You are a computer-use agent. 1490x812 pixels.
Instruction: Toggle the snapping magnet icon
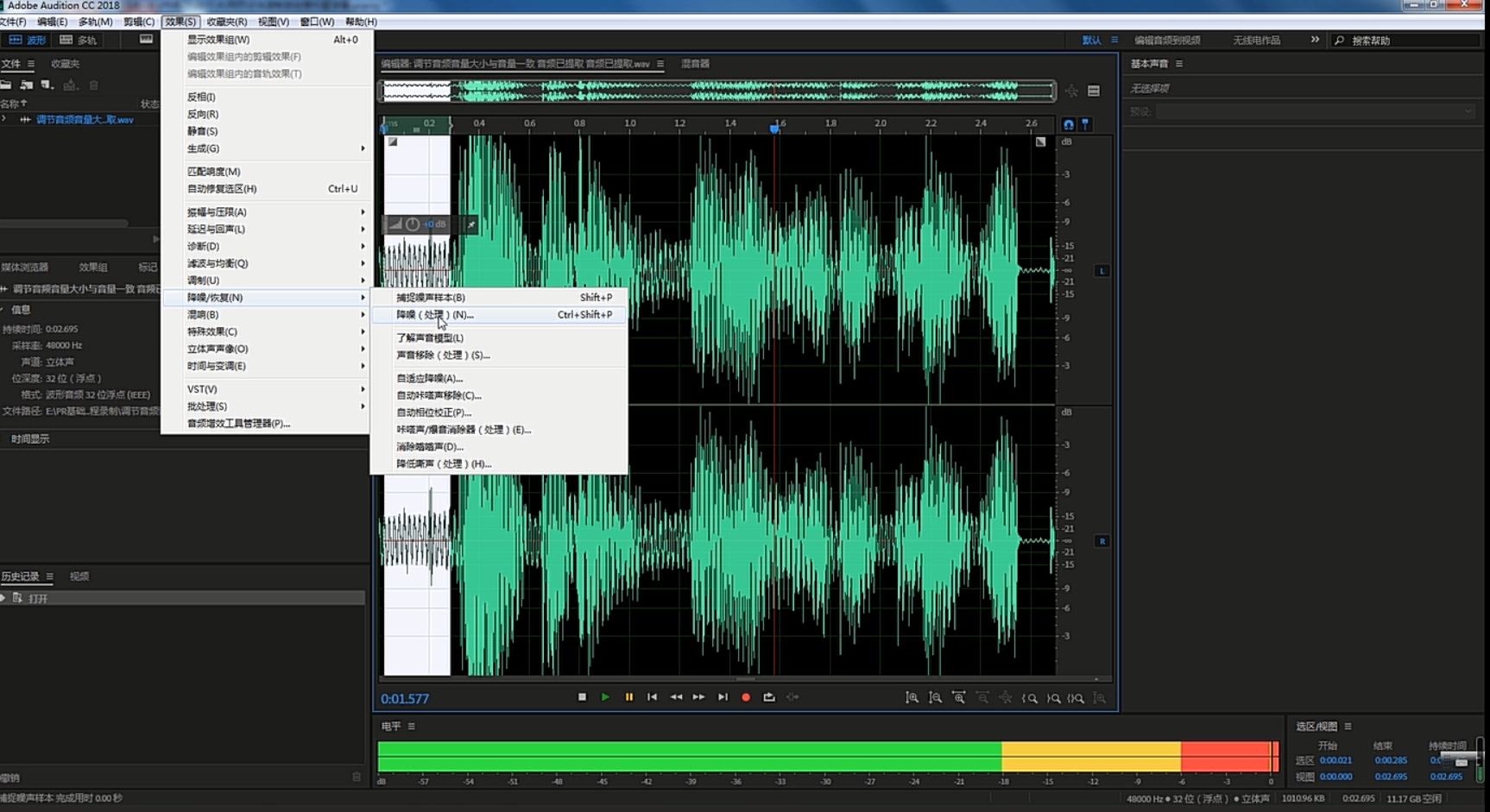[x=1069, y=124]
